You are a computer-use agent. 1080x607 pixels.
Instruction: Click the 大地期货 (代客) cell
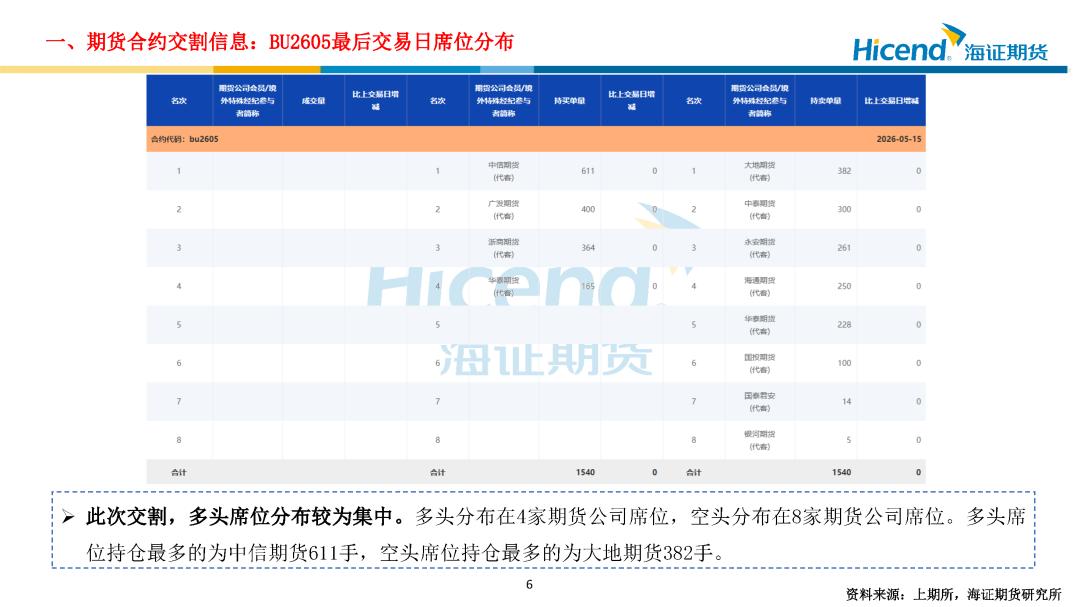tap(760, 172)
